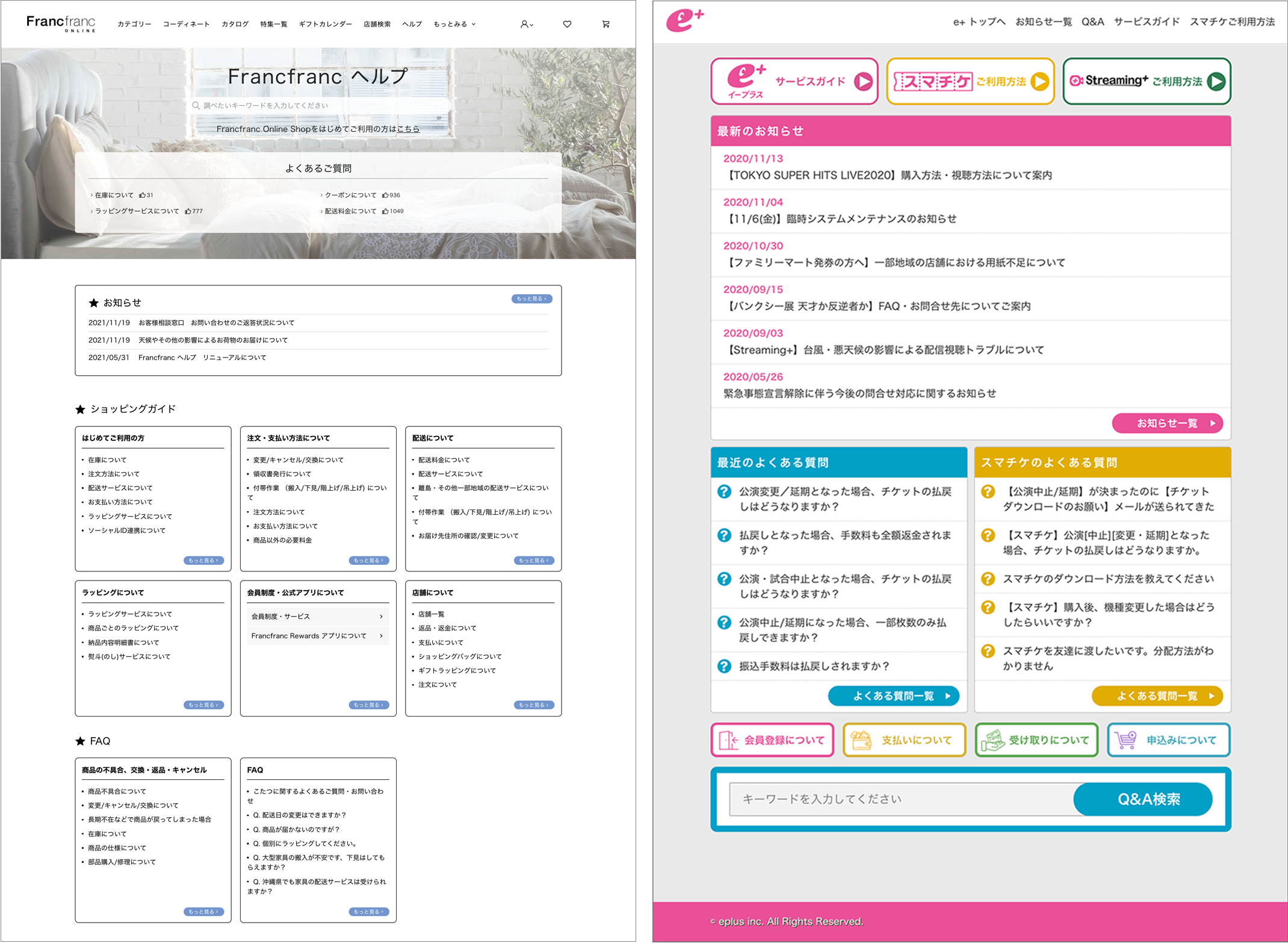
Task: Click the star icon next to お知らせ heading
Action: click(93, 303)
